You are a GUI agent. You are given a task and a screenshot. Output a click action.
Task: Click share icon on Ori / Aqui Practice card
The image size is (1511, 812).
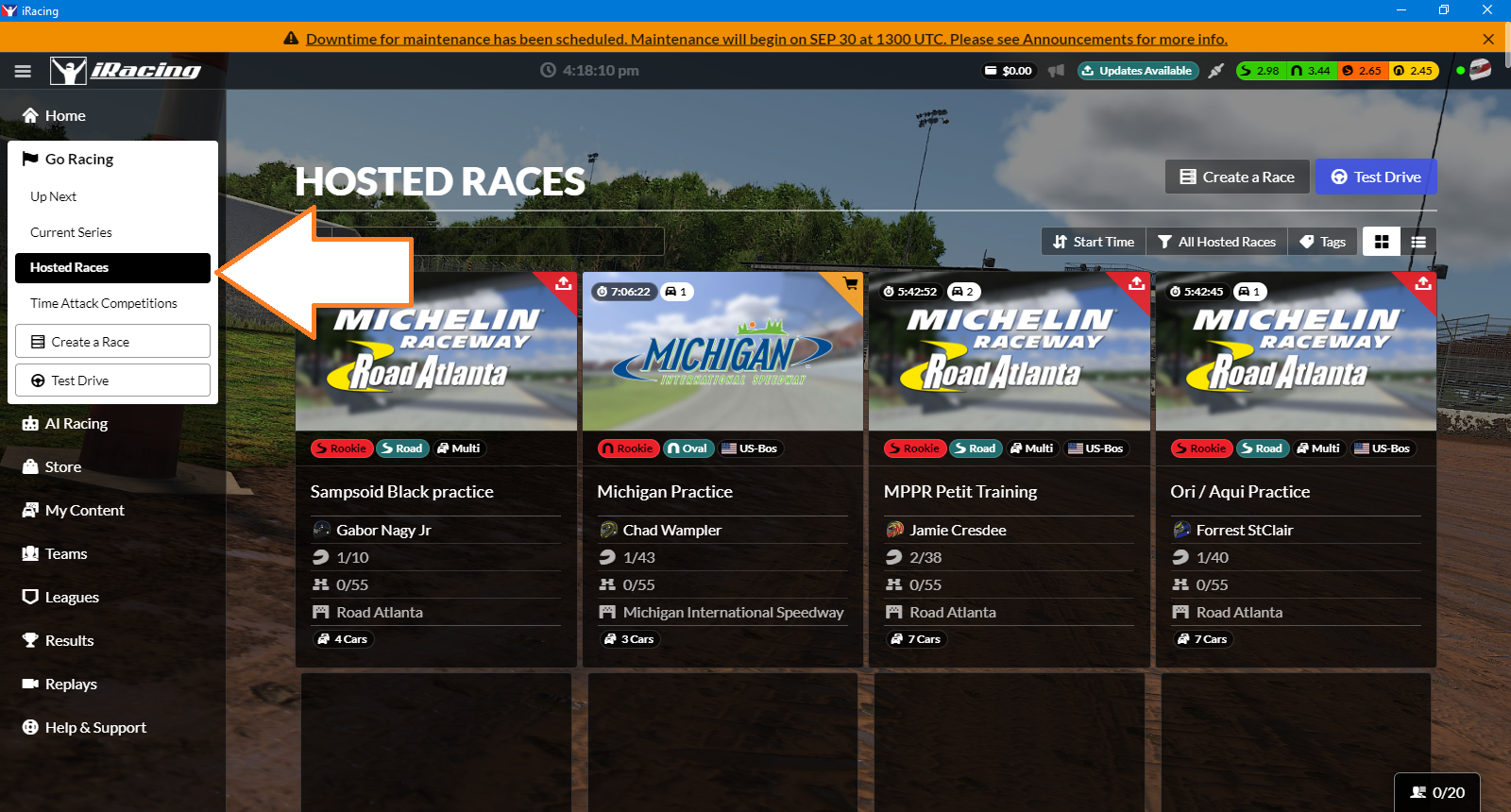(x=1423, y=282)
